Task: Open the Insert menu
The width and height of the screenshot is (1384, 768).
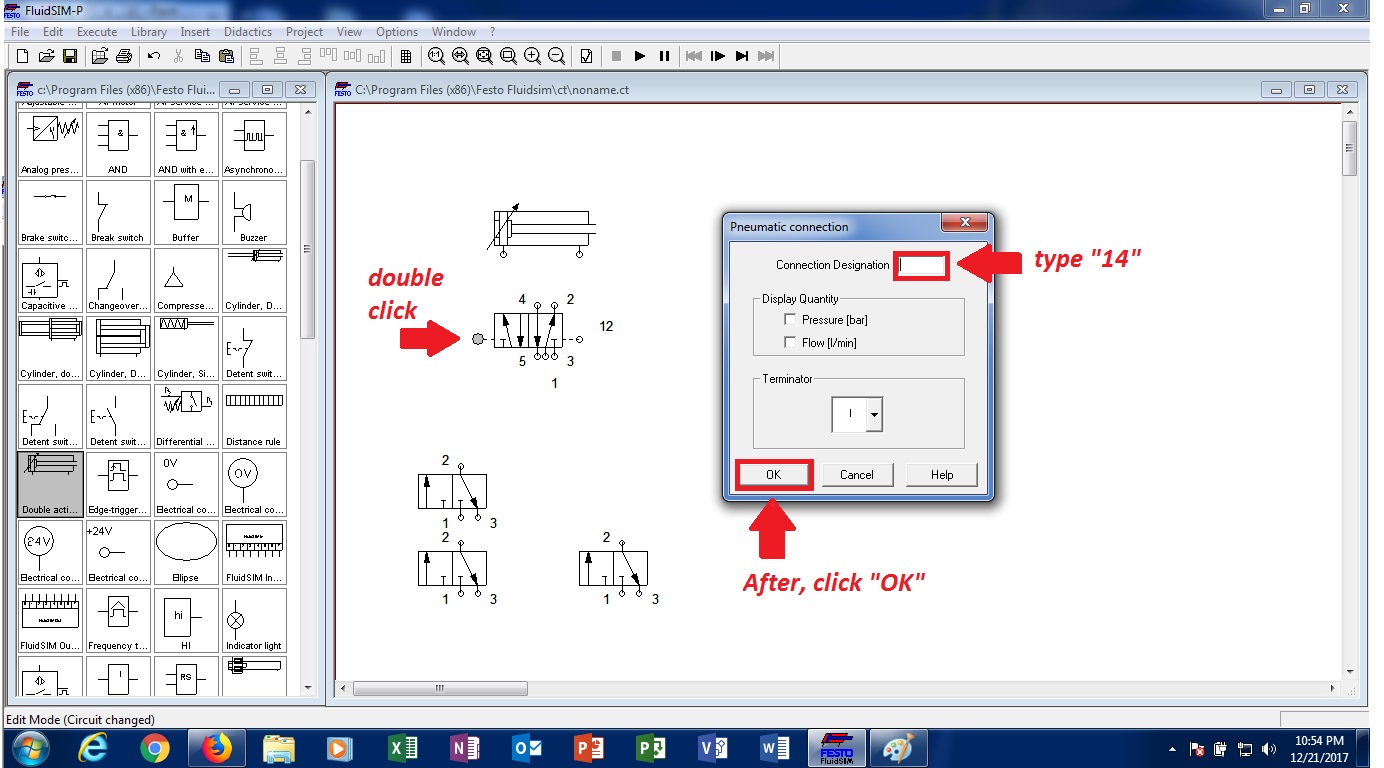Action: pyautogui.click(x=195, y=32)
